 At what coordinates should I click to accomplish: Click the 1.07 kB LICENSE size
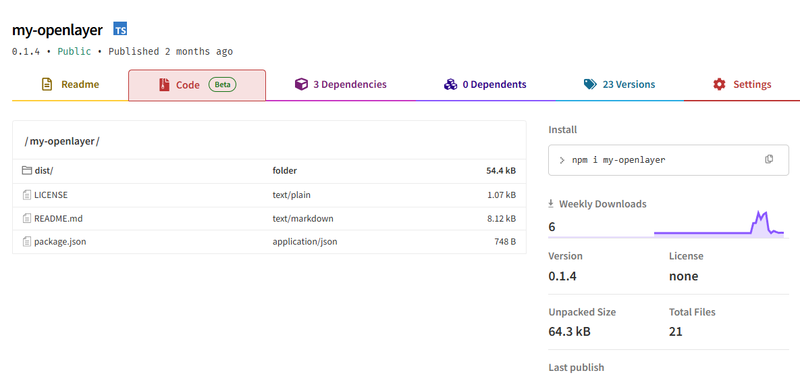(x=502, y=195)
